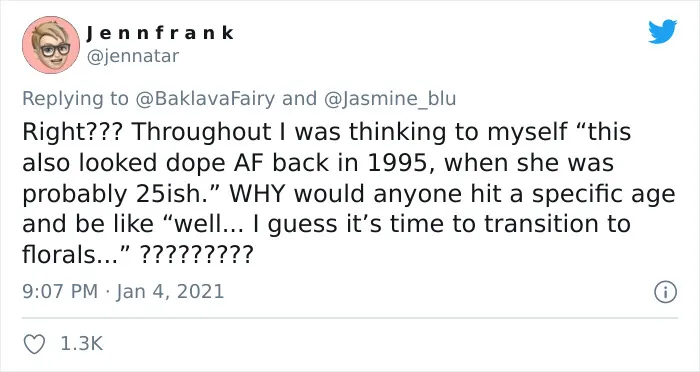Click the Twitter bird logo
Viewport: 700px width, 372px height.
pos(662,32)
